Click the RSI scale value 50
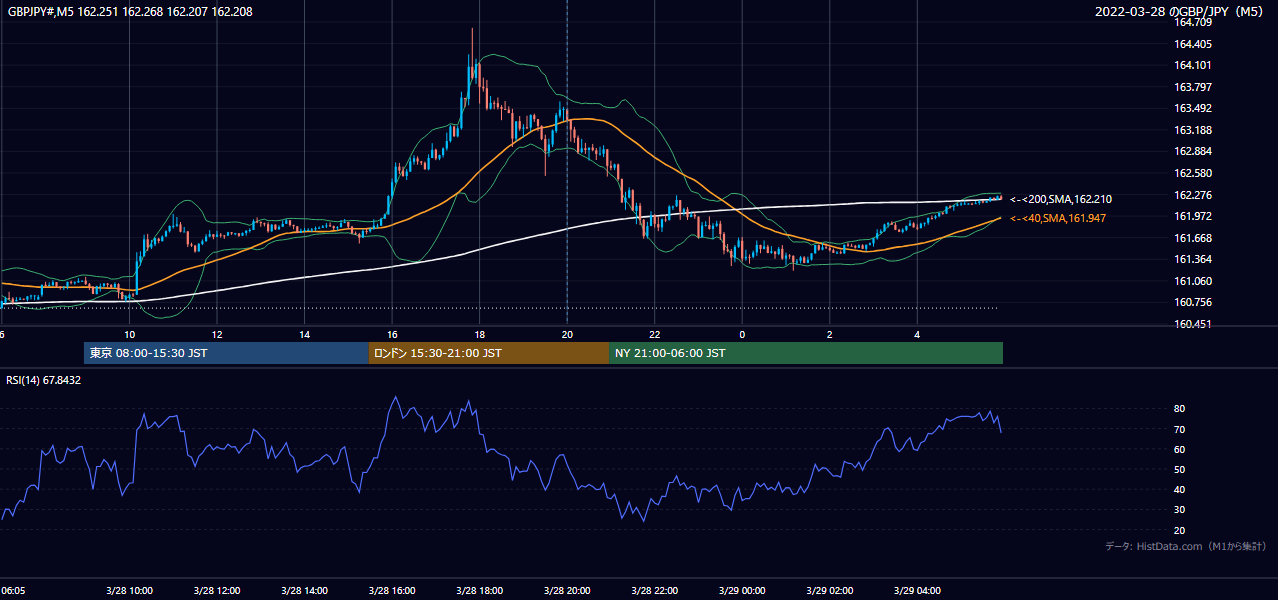 [x=1180, y=469]
